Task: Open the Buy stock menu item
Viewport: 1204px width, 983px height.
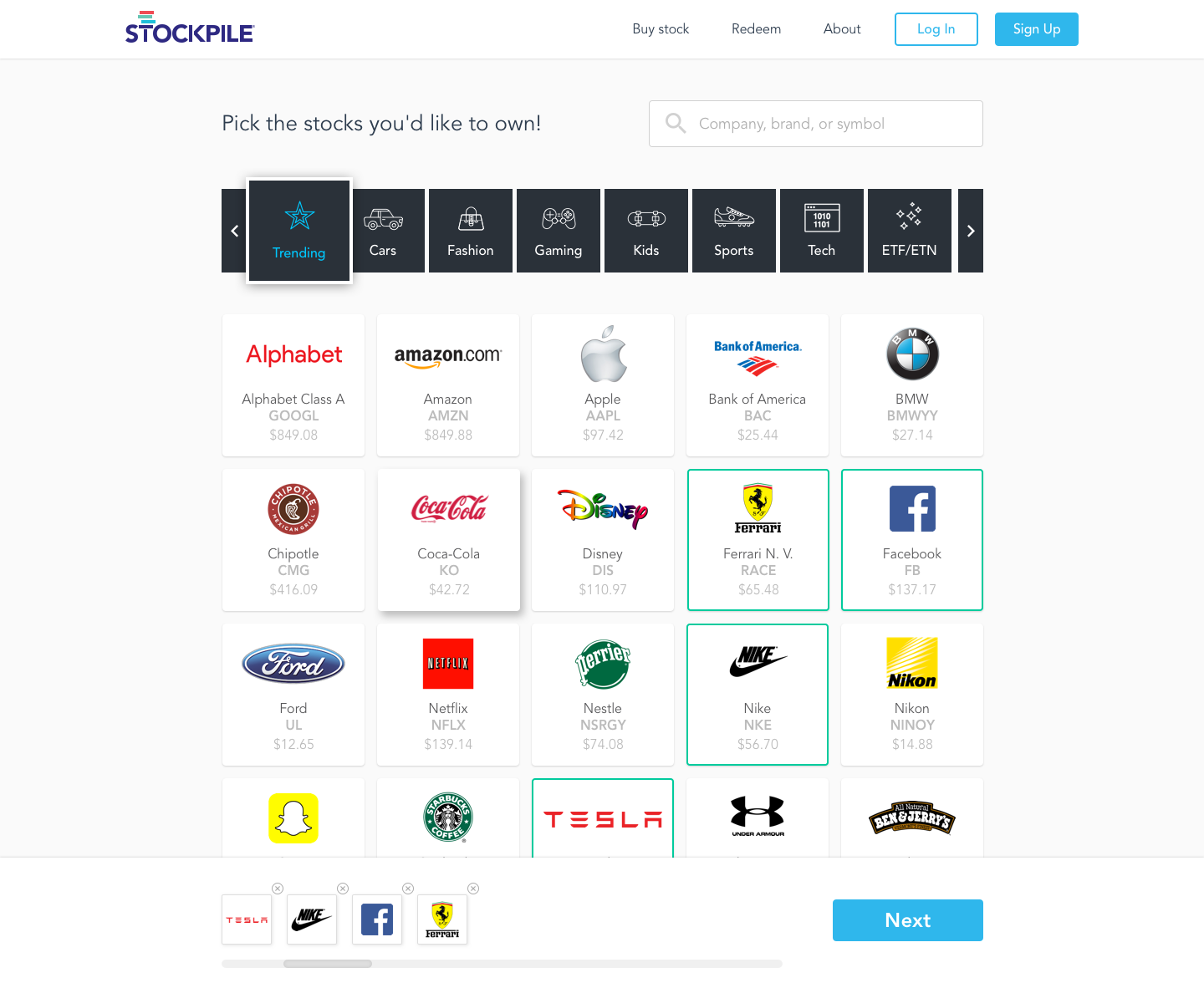Action: click(x=661, y=29)
